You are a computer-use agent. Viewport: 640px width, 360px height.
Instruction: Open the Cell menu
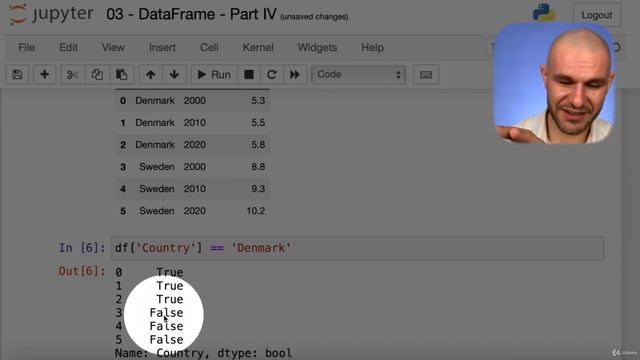209,47
